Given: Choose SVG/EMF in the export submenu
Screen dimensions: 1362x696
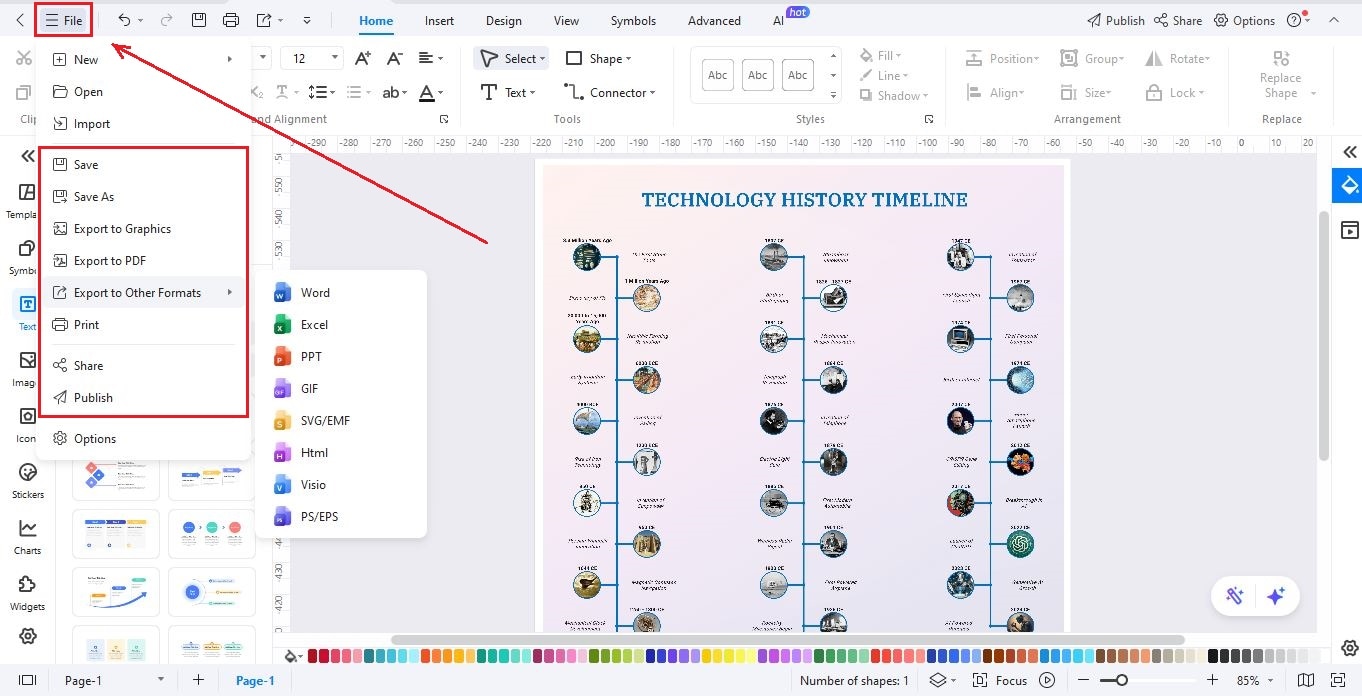Looking at the screenshot, I should pyautogui.click(x=341, y=420).
